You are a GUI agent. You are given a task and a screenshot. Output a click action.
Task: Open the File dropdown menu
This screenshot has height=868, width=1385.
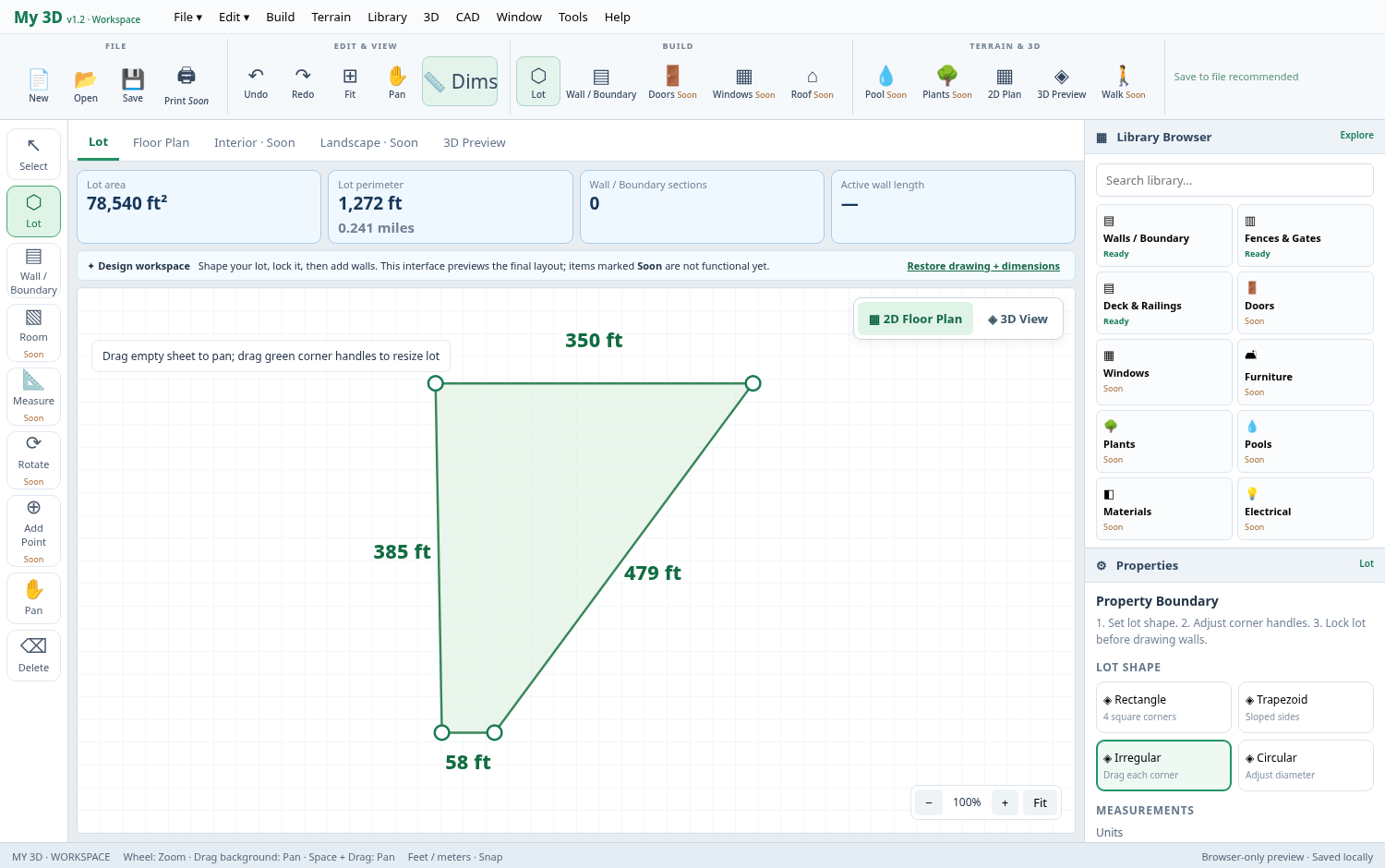pos(187,17)
